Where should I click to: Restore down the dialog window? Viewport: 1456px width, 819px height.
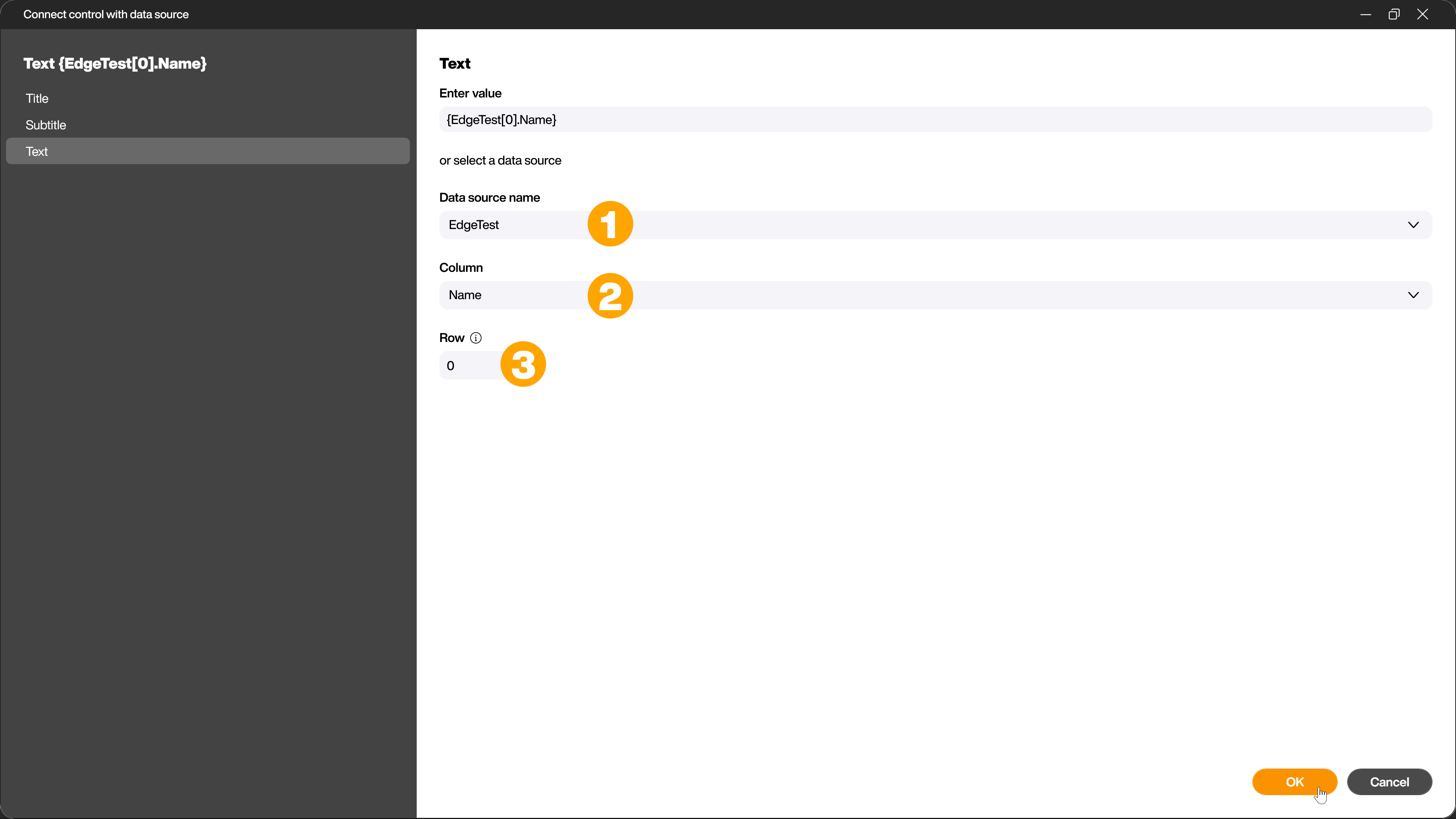[1394, 14]
